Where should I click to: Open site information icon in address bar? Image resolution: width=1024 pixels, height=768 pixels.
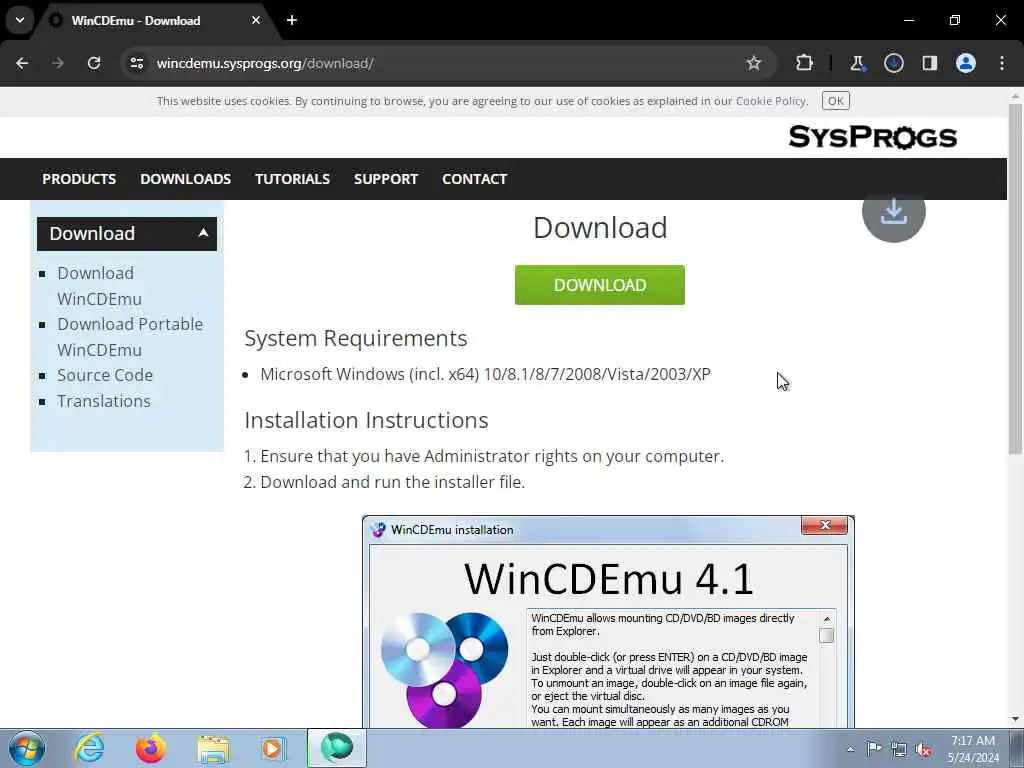click(136, 63)
